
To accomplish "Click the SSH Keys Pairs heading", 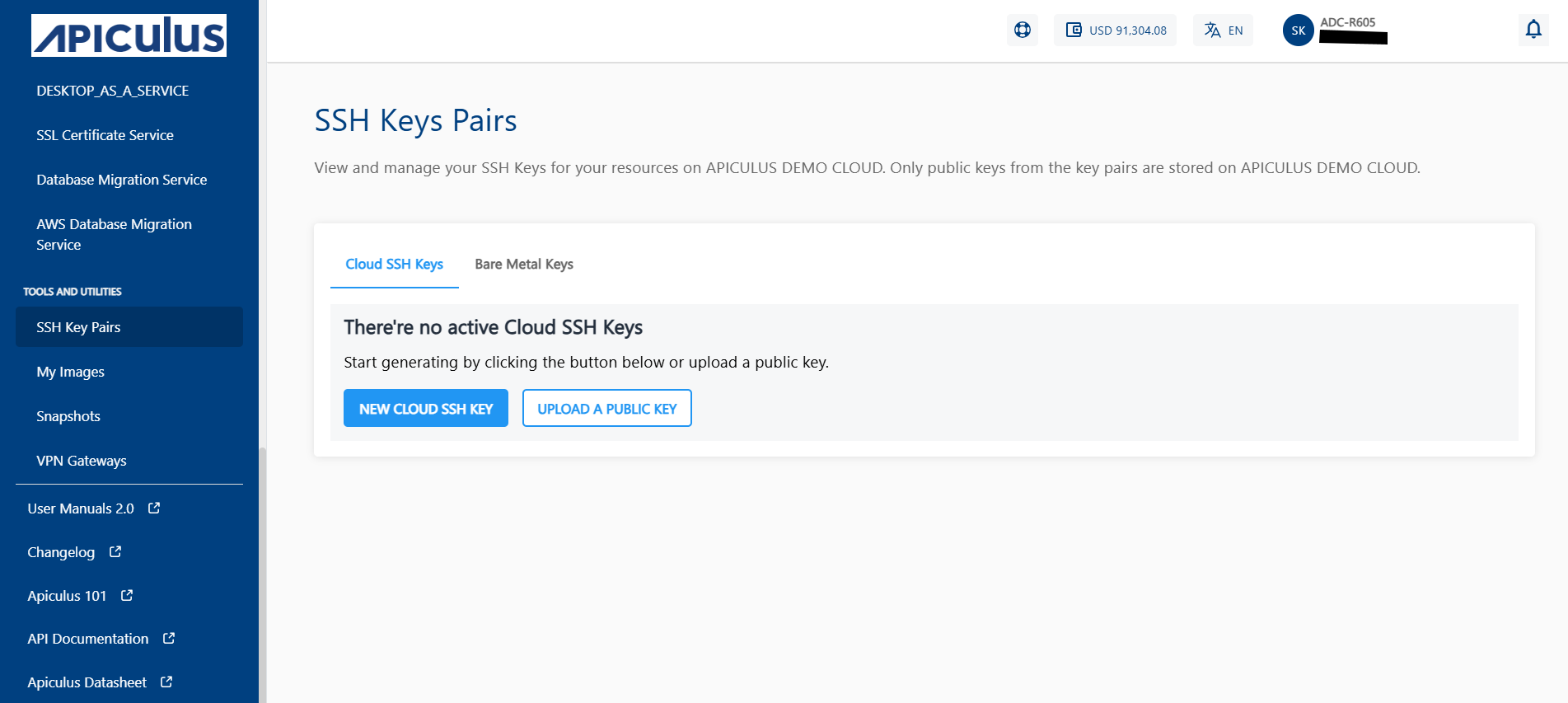I will tap(415, 120).
